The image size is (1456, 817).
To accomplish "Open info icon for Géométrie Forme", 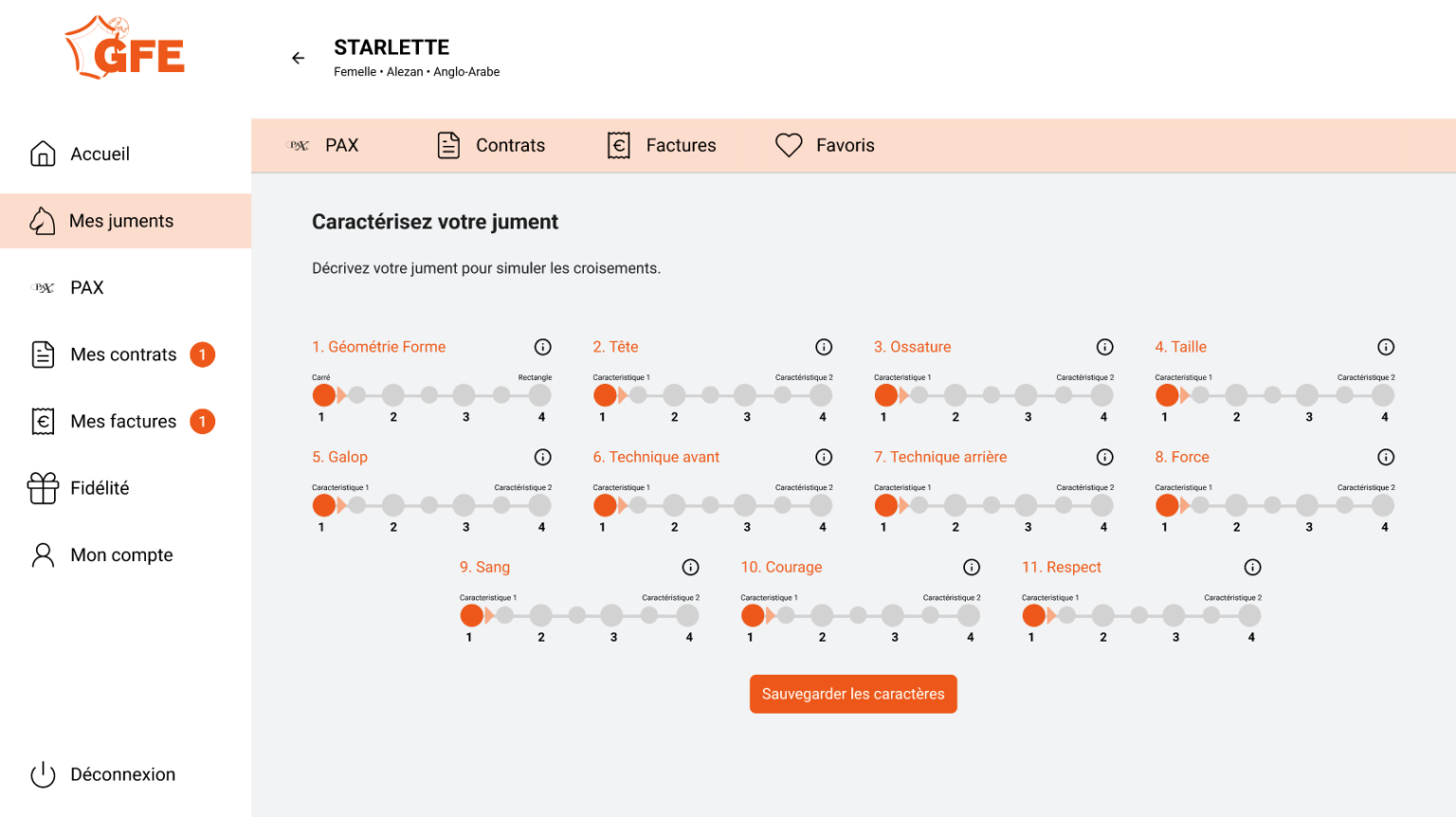I will 543,347.
